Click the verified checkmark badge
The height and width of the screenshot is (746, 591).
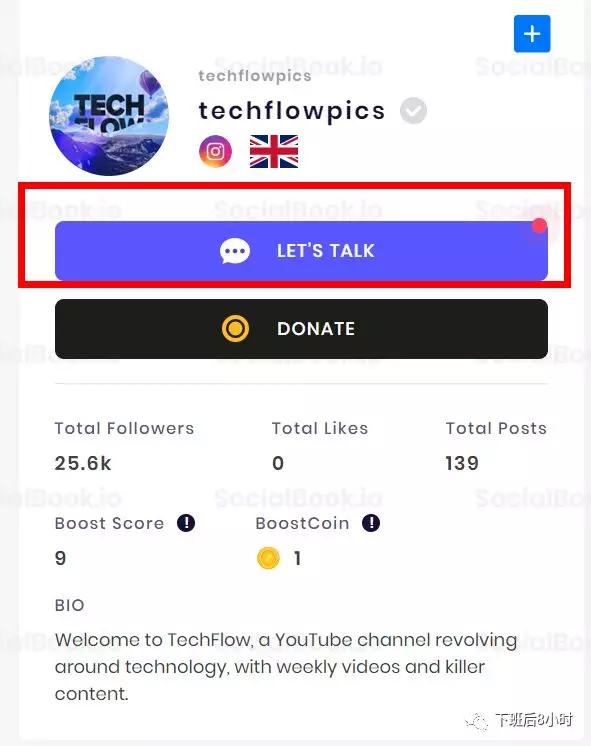click(413, 110)
